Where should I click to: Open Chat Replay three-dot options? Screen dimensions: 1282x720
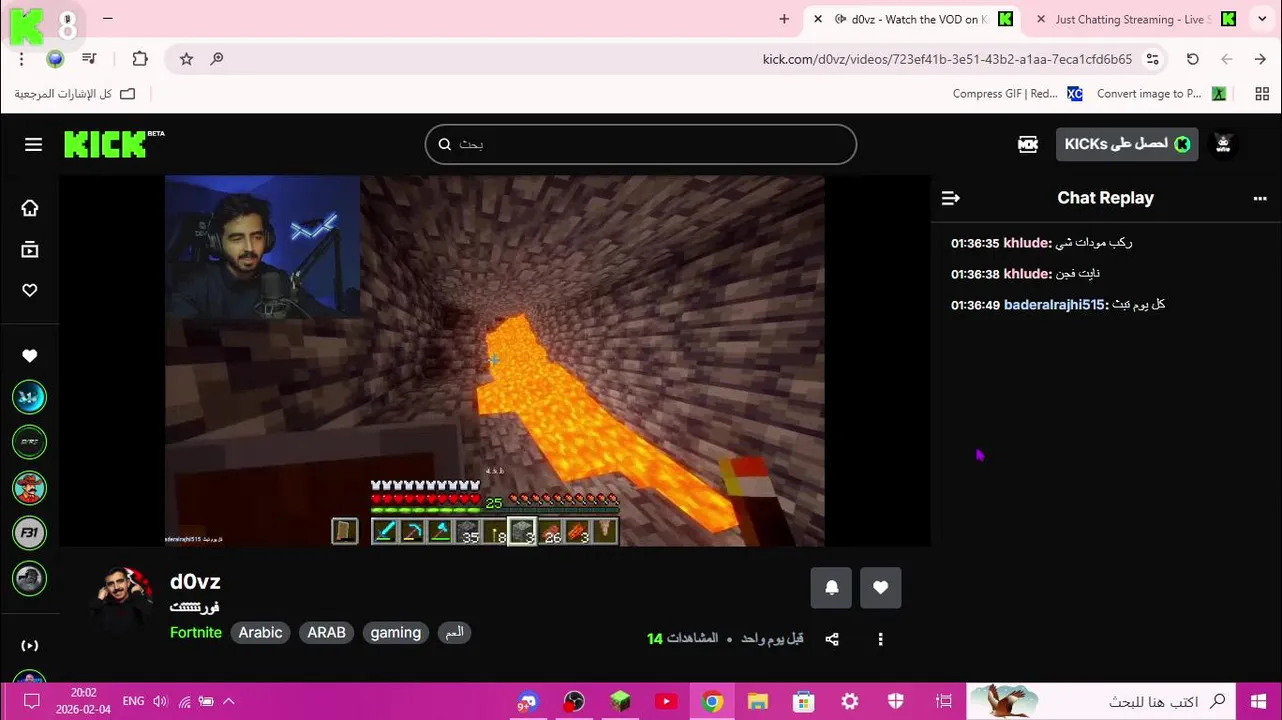1260,198
